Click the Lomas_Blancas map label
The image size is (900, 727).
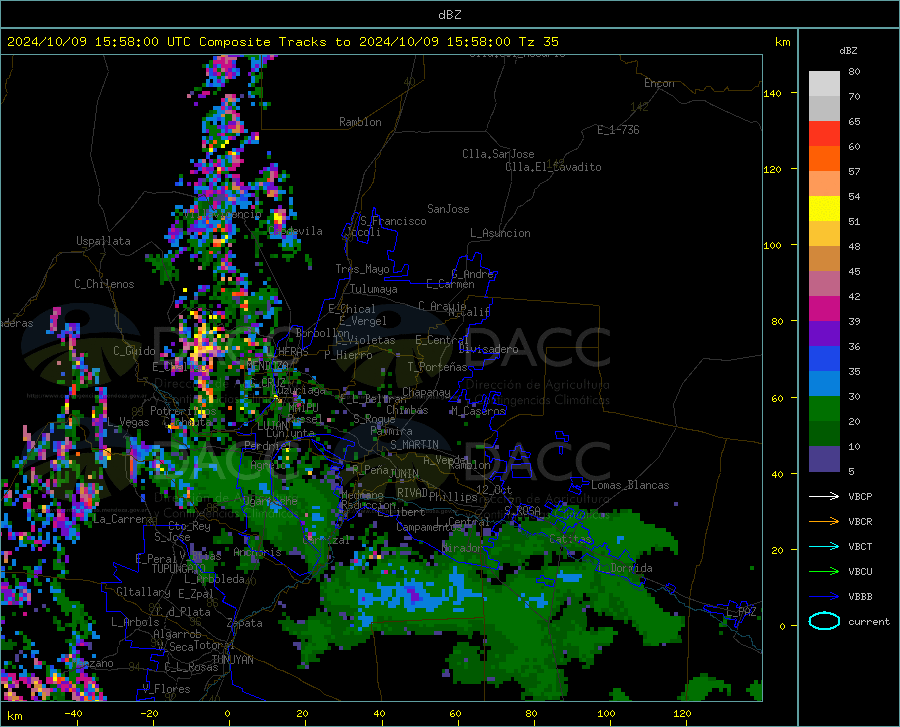[x=630, y=485]
